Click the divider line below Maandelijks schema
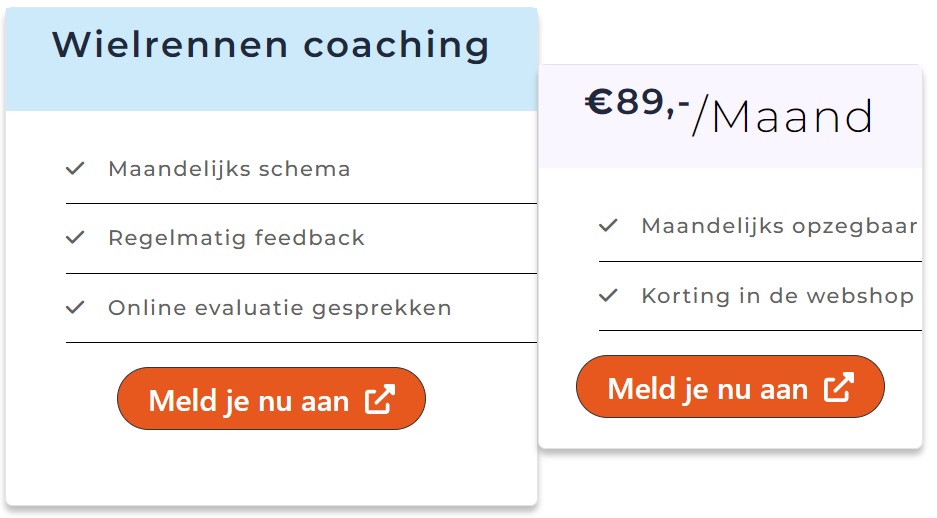937x518 pixels. (x=300, y=204)
